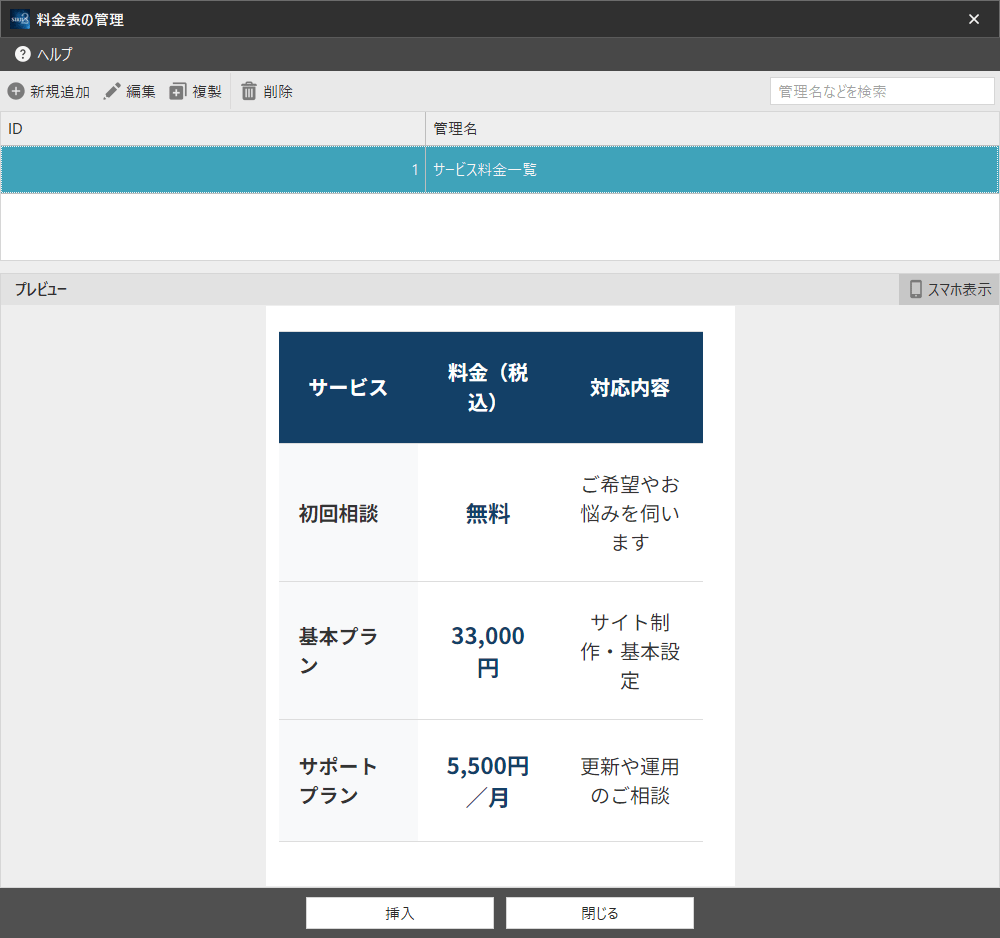This screenshot has width=1000, height=938.
Task: Click the 5,500円／月 price cell
Action: click(x=488, y=781)
